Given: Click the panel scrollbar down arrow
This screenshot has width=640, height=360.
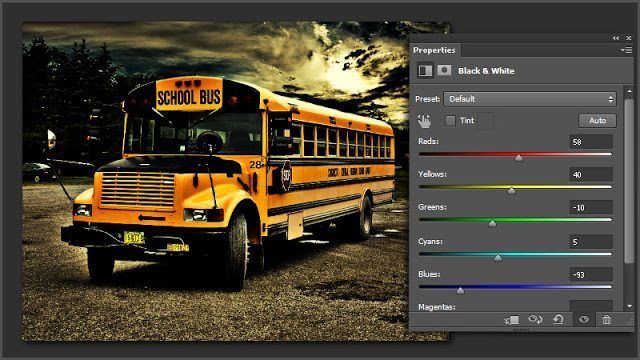Looking at the screenshot, I should click(x=629, y=306).
